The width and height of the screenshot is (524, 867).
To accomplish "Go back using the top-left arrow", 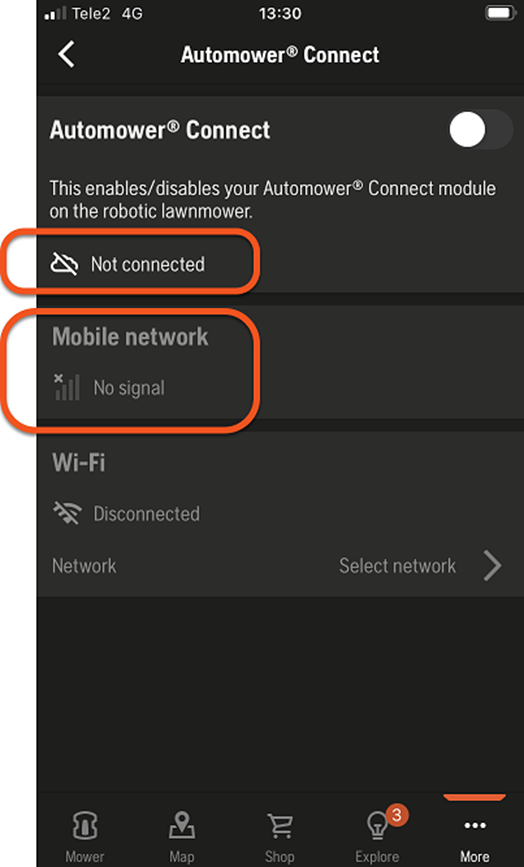I will 66,54.
